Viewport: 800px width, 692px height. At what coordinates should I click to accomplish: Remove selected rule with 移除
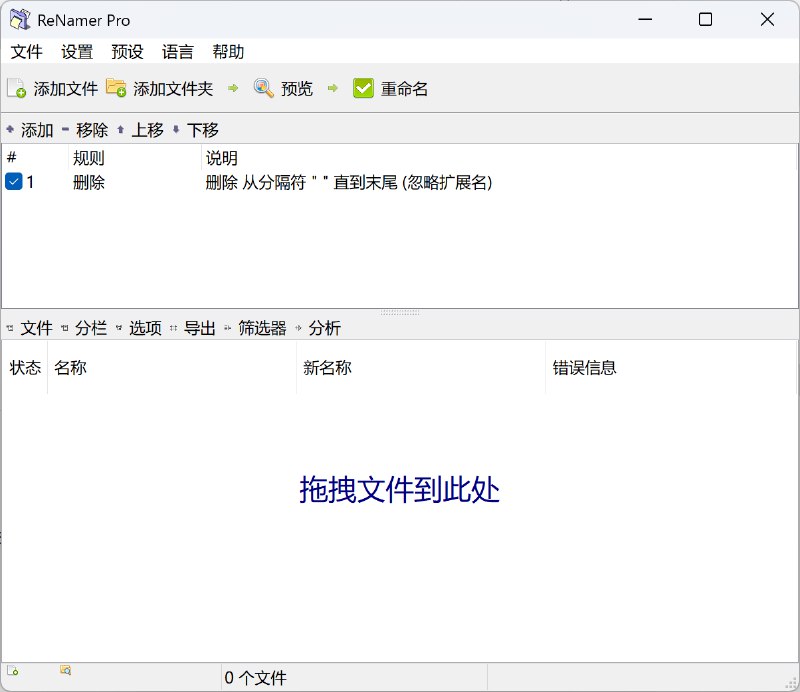92,130
